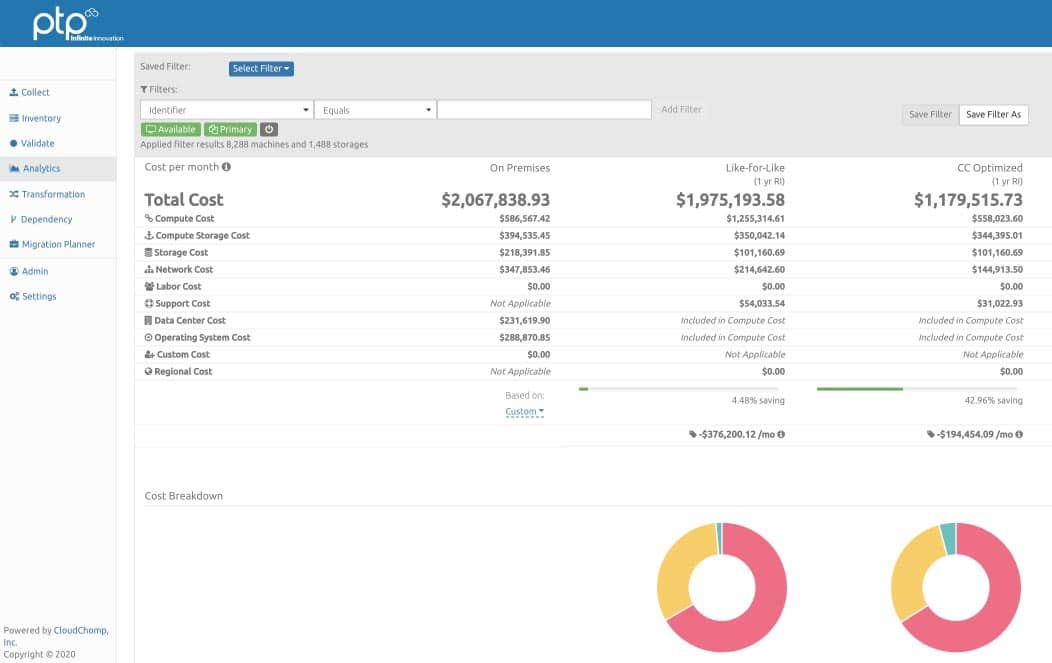
Task: Click the Add Filter button
Action: 681,110
